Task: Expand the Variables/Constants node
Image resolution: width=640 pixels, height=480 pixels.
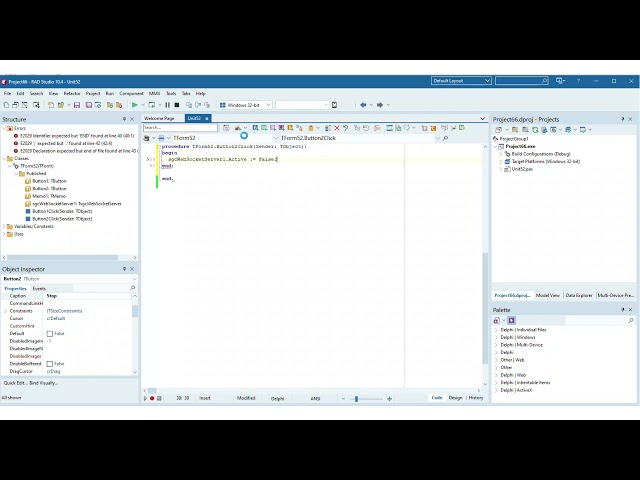Action: point(4,226)
